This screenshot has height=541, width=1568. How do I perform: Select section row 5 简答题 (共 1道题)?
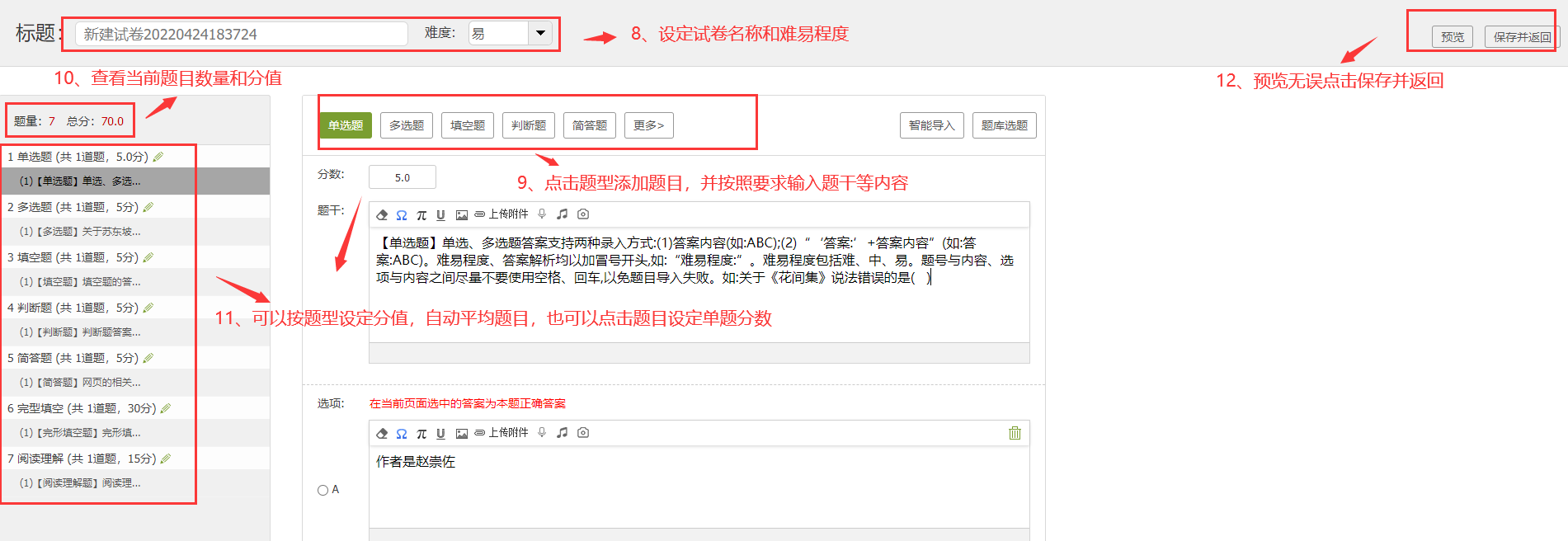coord(135,358)
